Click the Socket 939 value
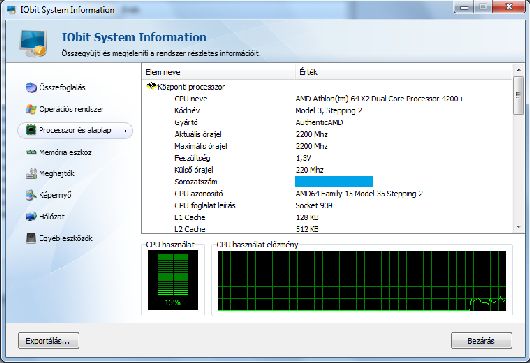The width and height of the screenshot is (530, 363). 314,205
